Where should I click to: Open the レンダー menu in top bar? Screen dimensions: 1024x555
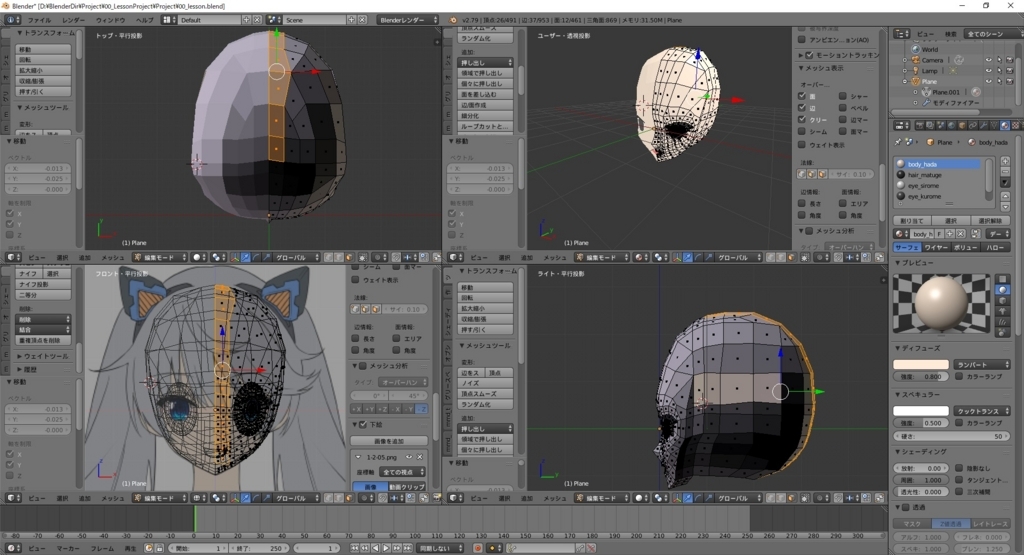[73, 20]
